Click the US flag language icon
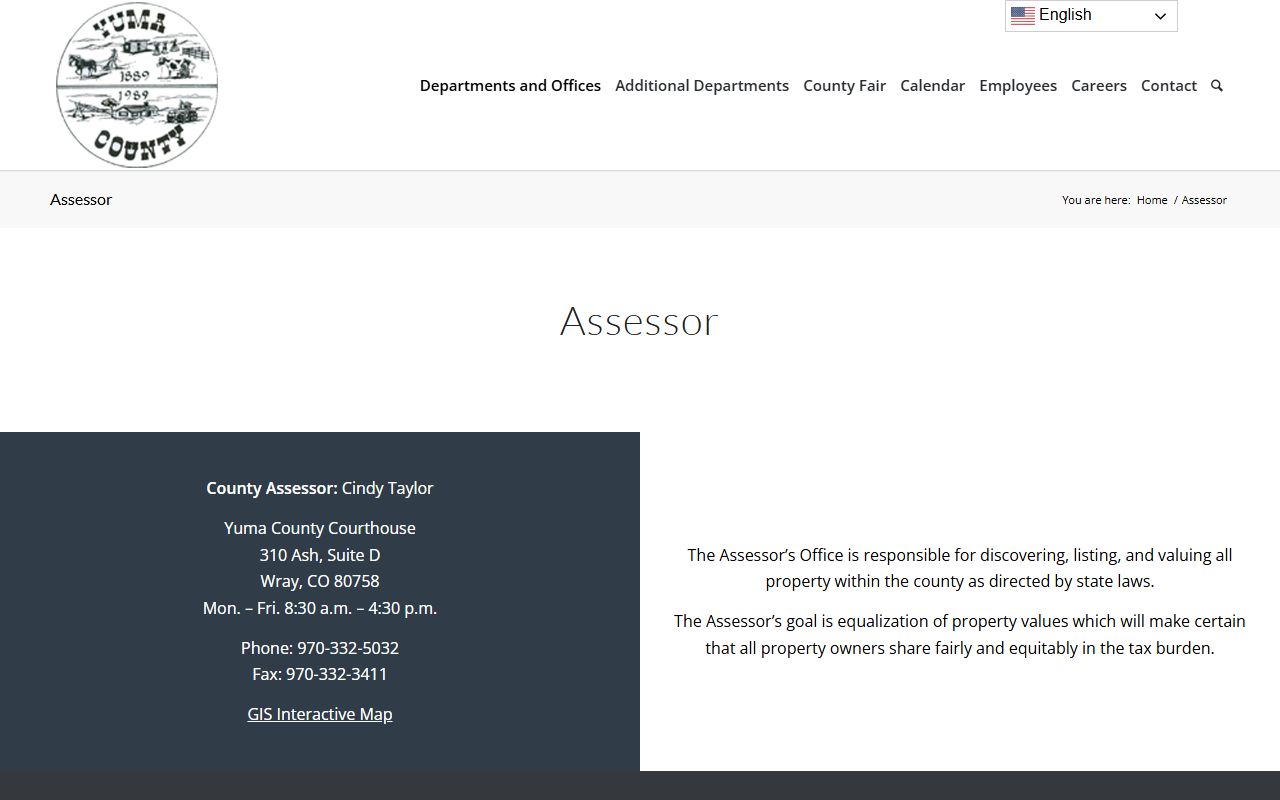 click(1023, 15)
